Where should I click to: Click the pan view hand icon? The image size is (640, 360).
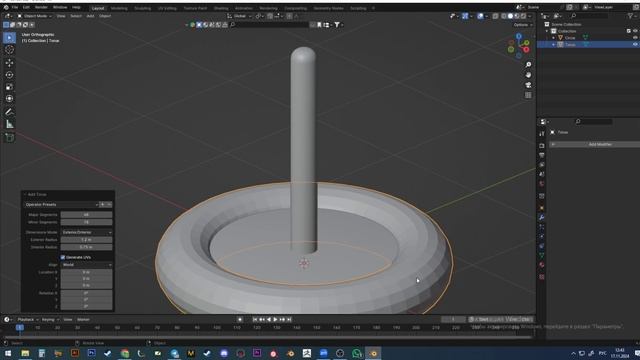click(x=528, y=75)
